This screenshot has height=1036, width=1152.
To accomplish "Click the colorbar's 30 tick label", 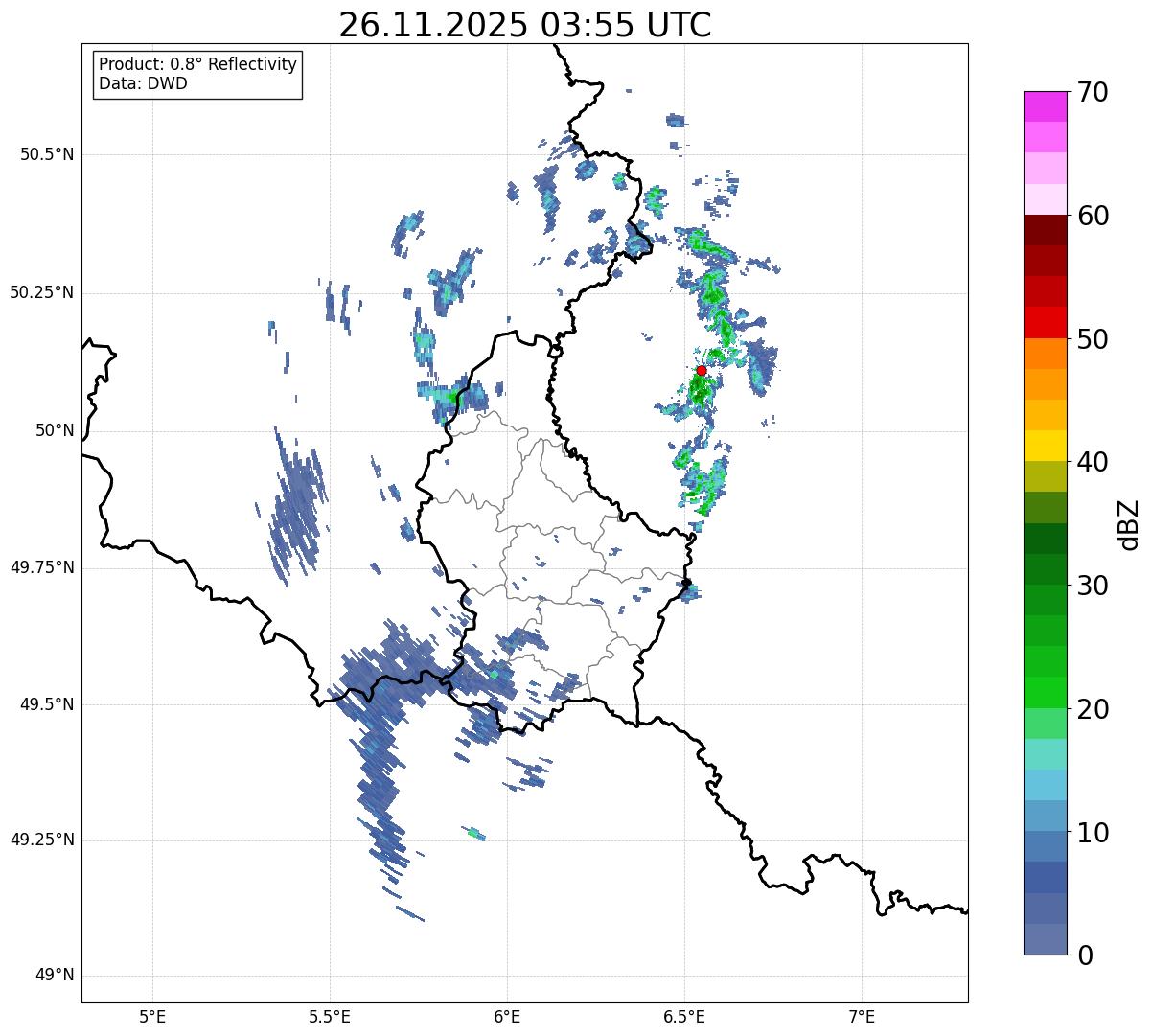I will click(1093, 586).
